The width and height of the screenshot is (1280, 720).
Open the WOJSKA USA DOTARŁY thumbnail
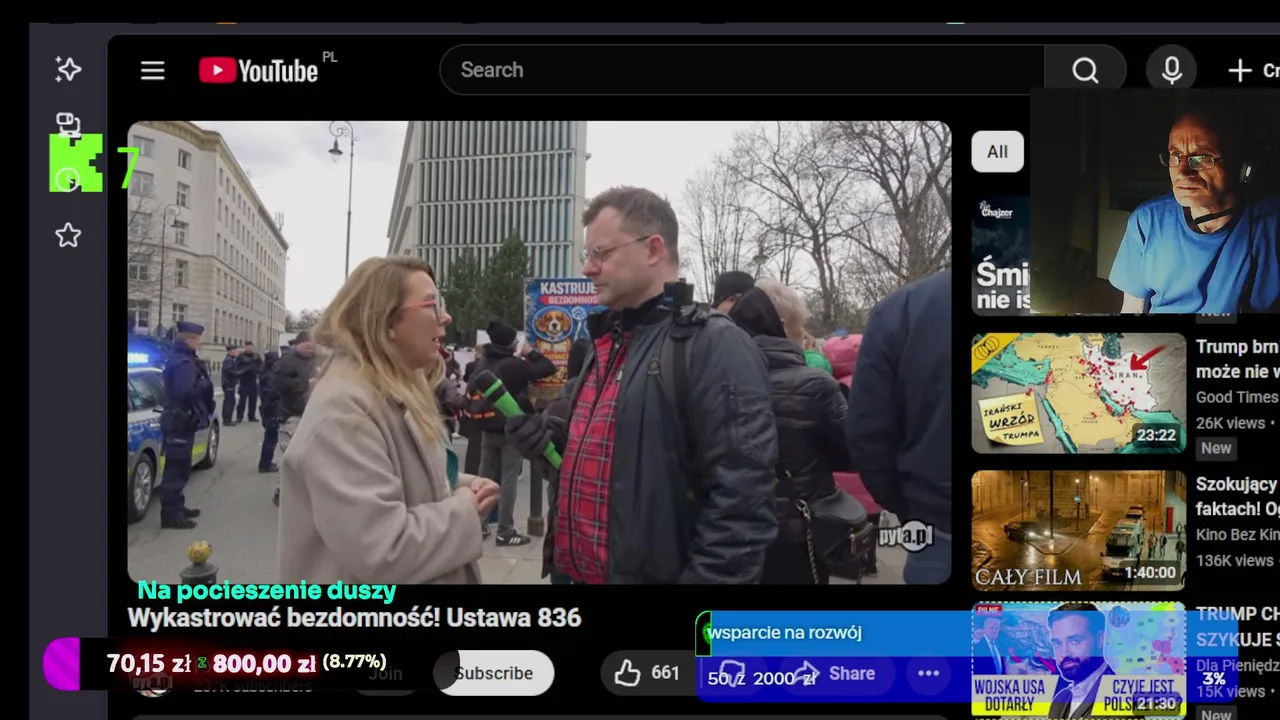coord(1079,659)
